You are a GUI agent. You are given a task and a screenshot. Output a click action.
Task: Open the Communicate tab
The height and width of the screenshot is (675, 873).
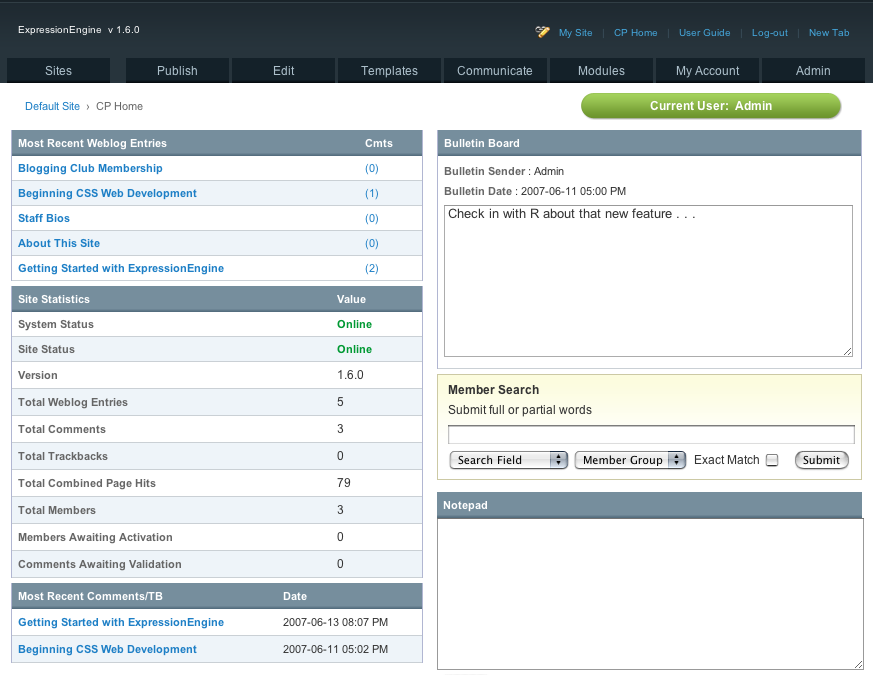pyautogui.click(x=495, y=71)
